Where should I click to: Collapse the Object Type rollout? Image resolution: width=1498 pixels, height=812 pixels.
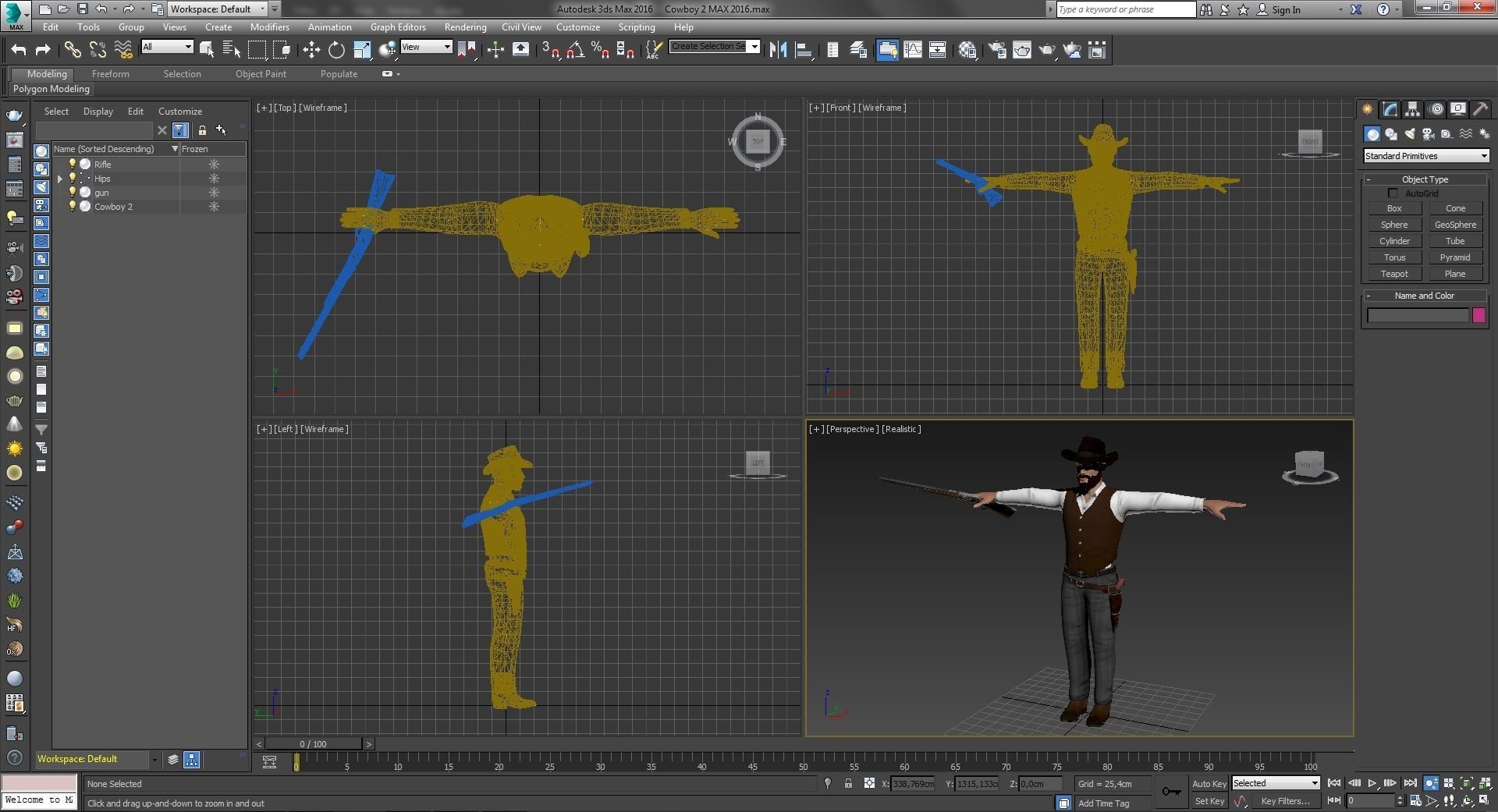(1425, 179)
